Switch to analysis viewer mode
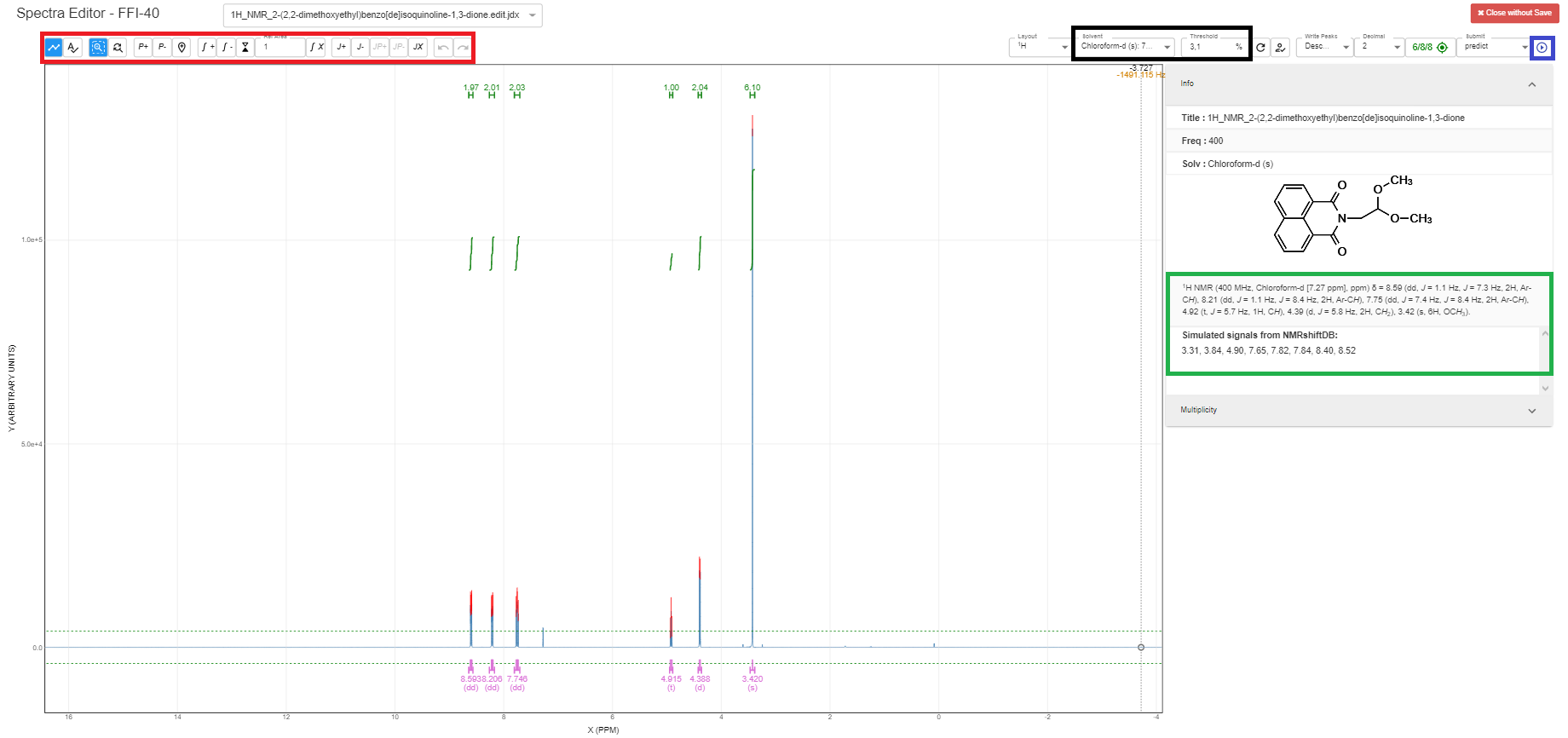The image size is (1568, 738). pos(73,48)
